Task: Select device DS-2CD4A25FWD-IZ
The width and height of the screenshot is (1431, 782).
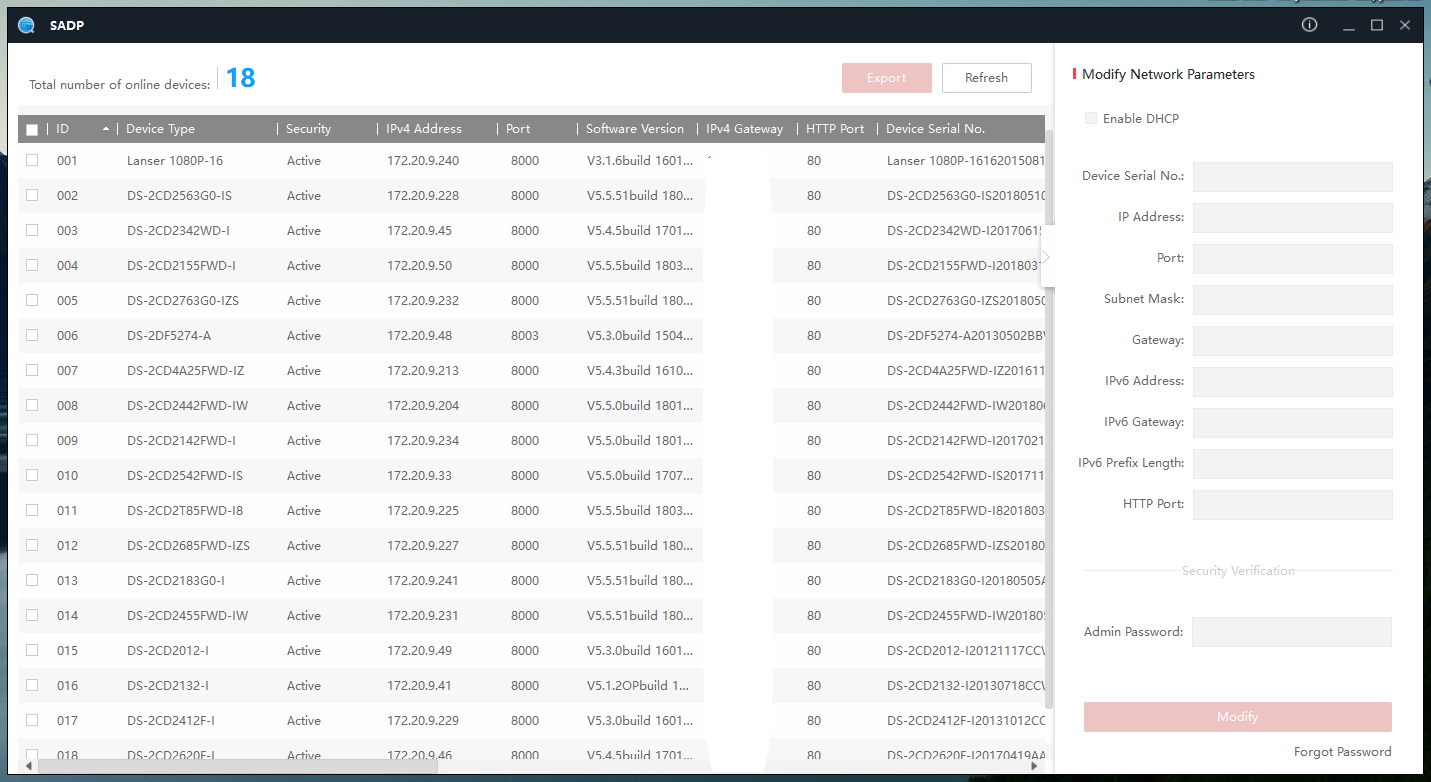Action: pos(185,371)
